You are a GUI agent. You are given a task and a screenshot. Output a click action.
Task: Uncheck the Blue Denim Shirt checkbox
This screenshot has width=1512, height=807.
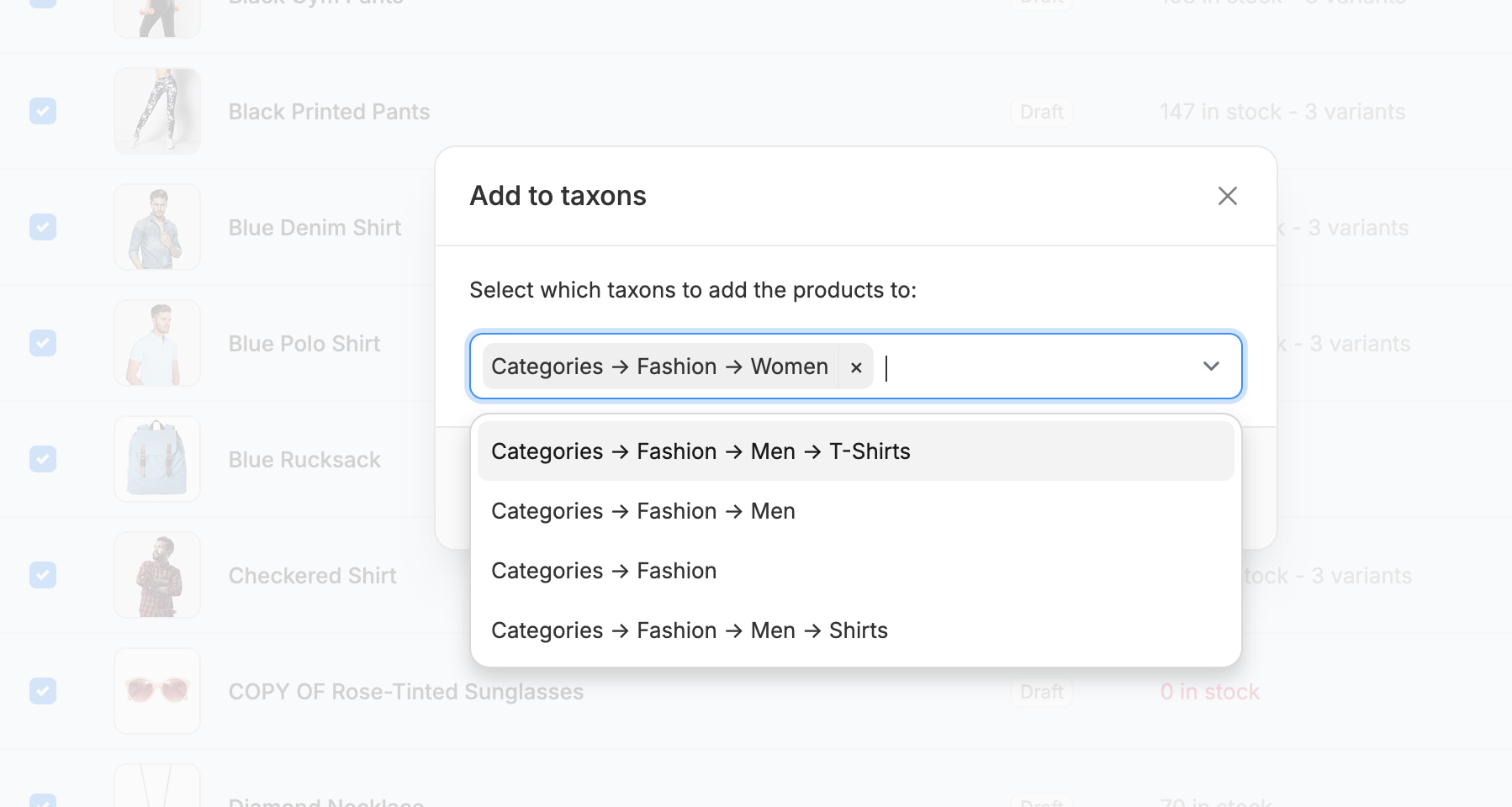pos(43,227)
